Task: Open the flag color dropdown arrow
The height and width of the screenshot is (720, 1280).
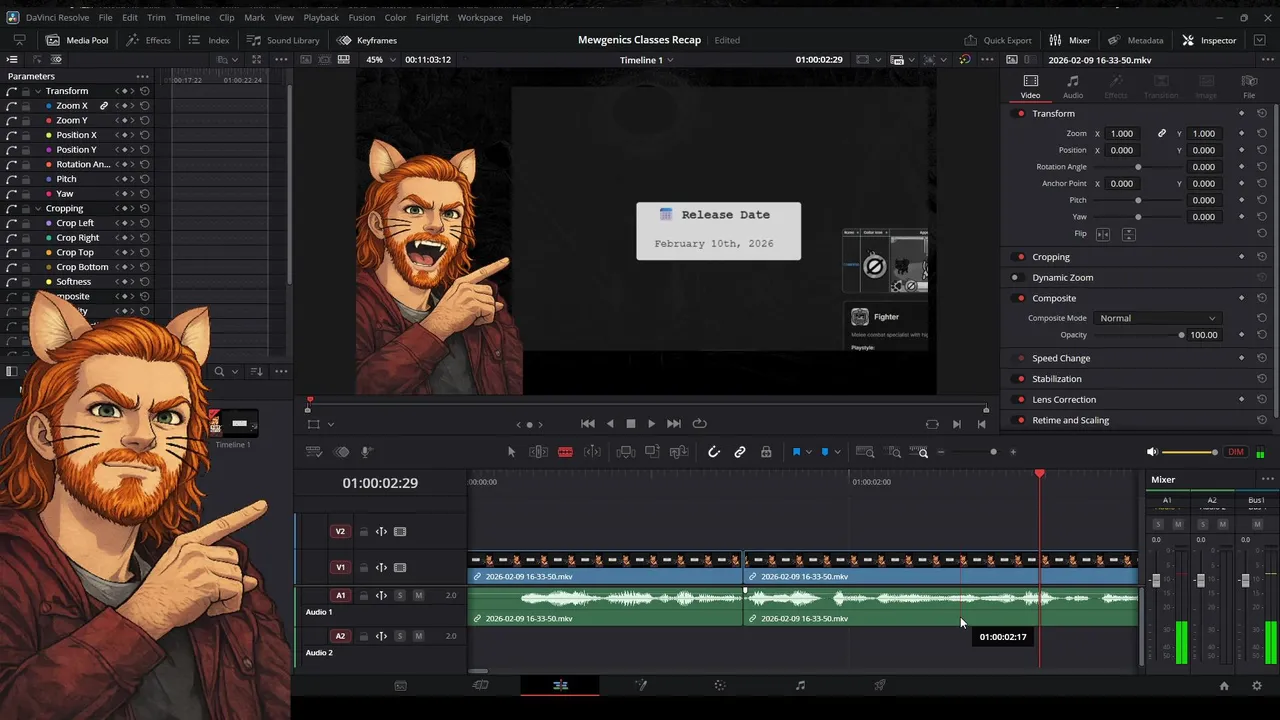Action: pyautogui.click(x=809, y=452)
